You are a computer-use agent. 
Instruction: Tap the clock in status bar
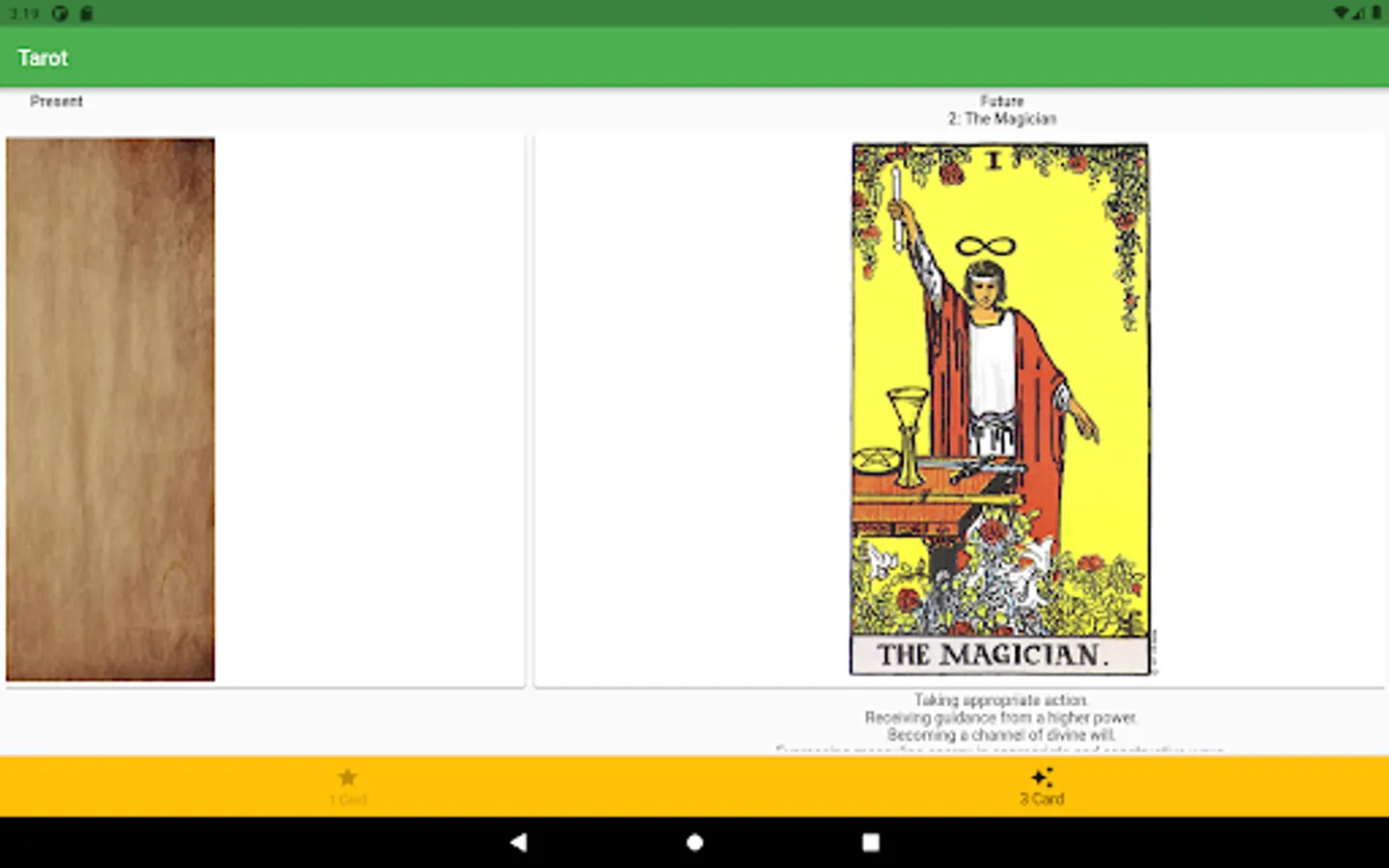coord(24,14)
